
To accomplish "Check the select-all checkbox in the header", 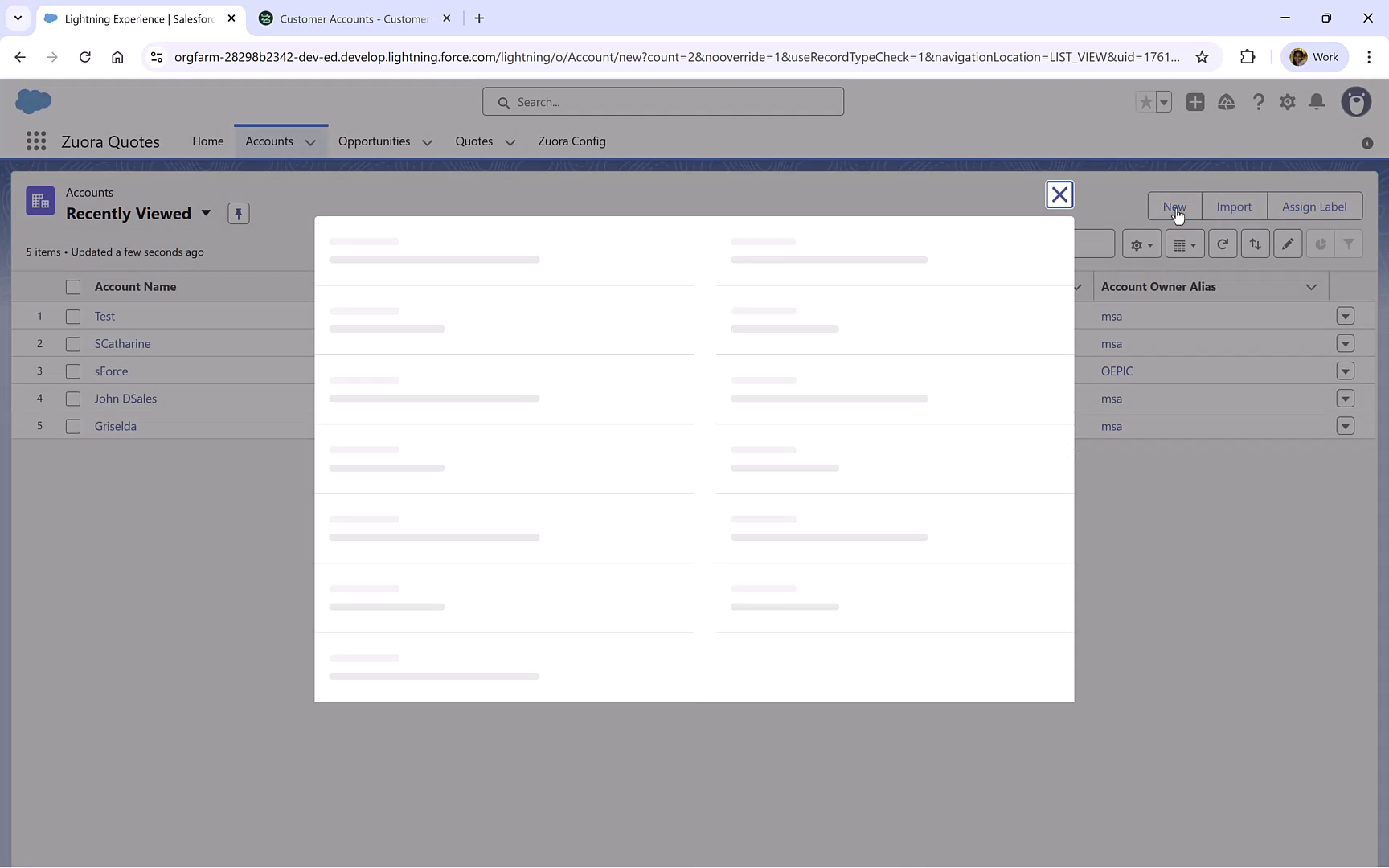I will [72, 286].
